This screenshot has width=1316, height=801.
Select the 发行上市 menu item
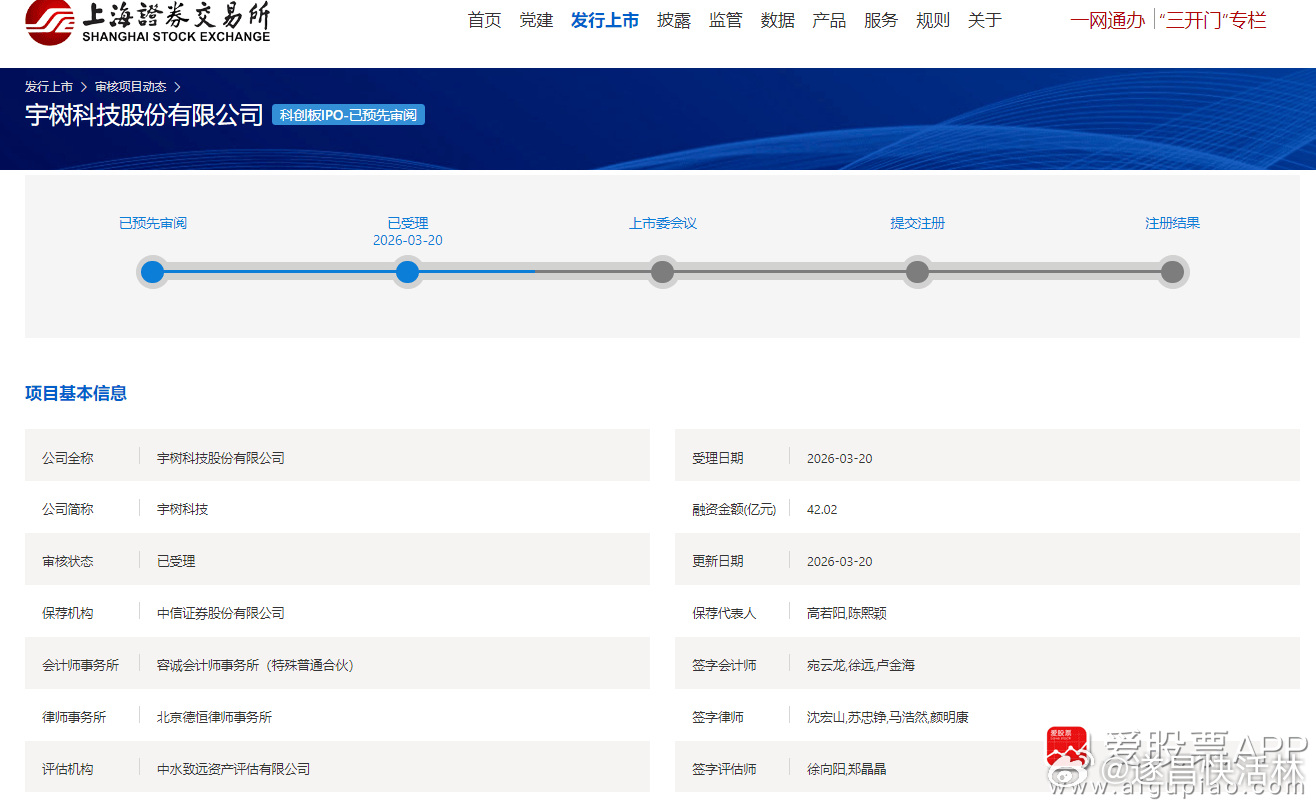tap(605, 20)
